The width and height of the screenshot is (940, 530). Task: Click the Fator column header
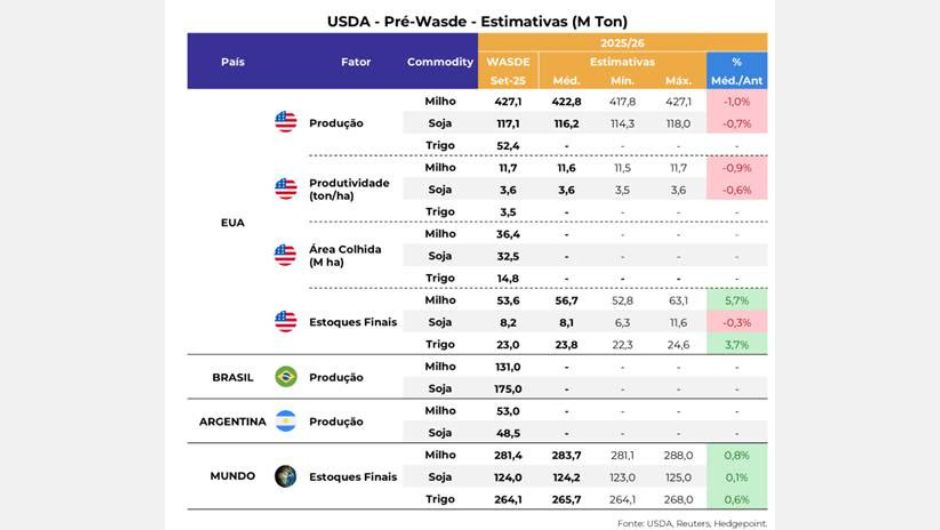tap(355, 62)
